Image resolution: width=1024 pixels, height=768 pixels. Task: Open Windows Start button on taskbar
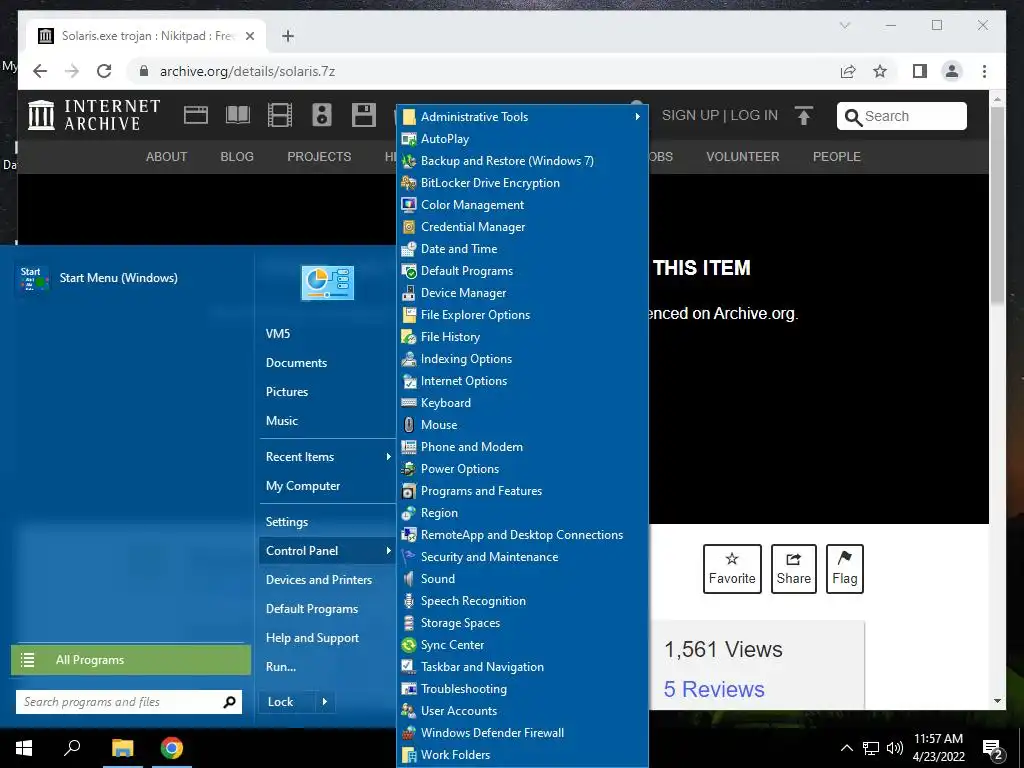click(x=24, y=748)
